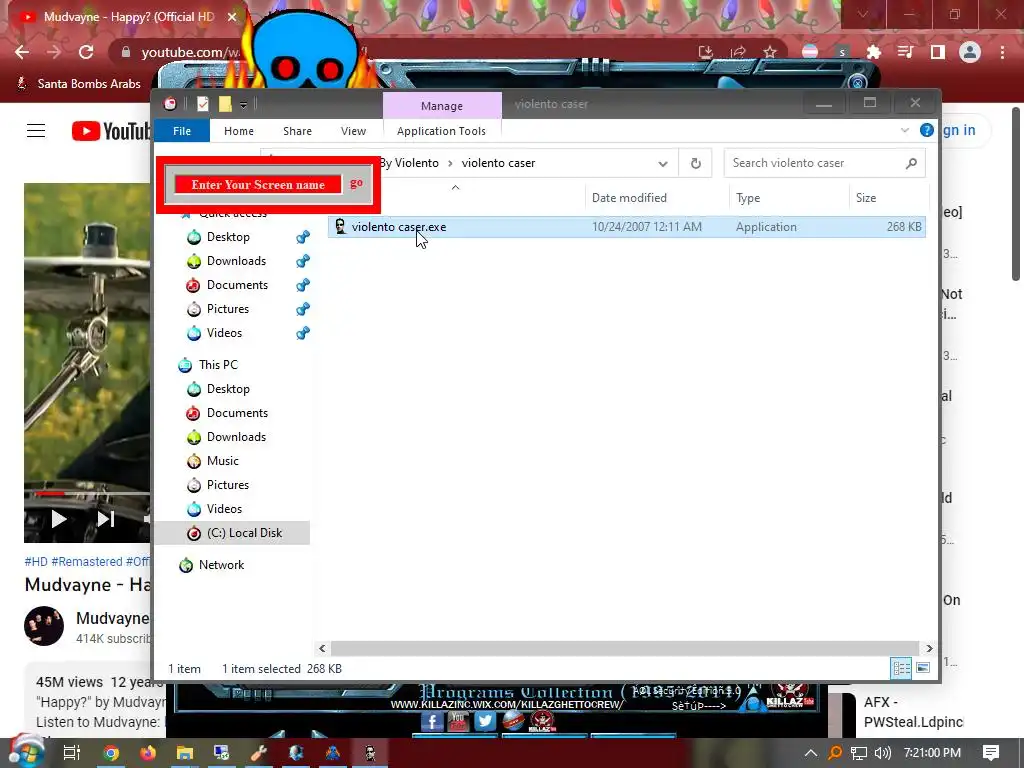
Task: Click the scrollbar left arrow in Explorer
Action: coord(322,648)
